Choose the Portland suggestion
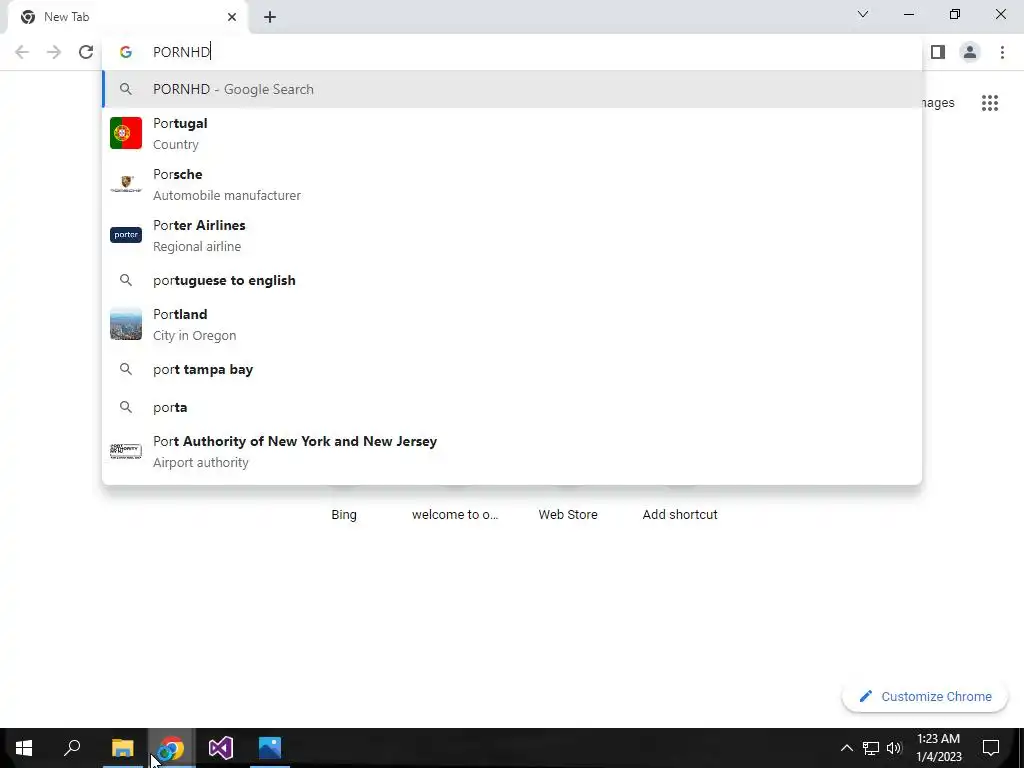The width and height of the screenshot is (1024, 768). pyautogui.click(x=512, y=325)
